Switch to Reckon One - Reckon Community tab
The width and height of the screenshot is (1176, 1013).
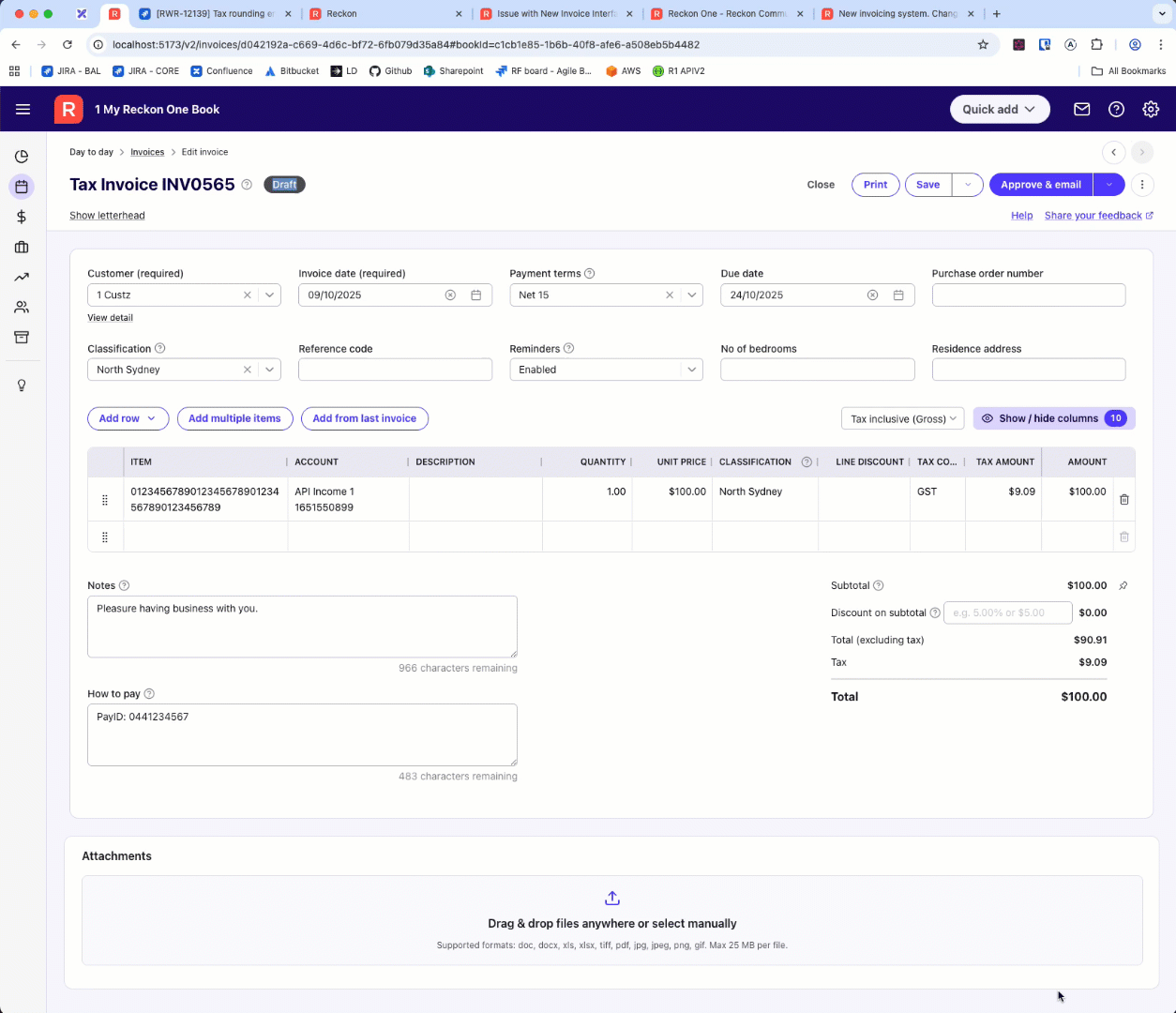pos(727,14)
